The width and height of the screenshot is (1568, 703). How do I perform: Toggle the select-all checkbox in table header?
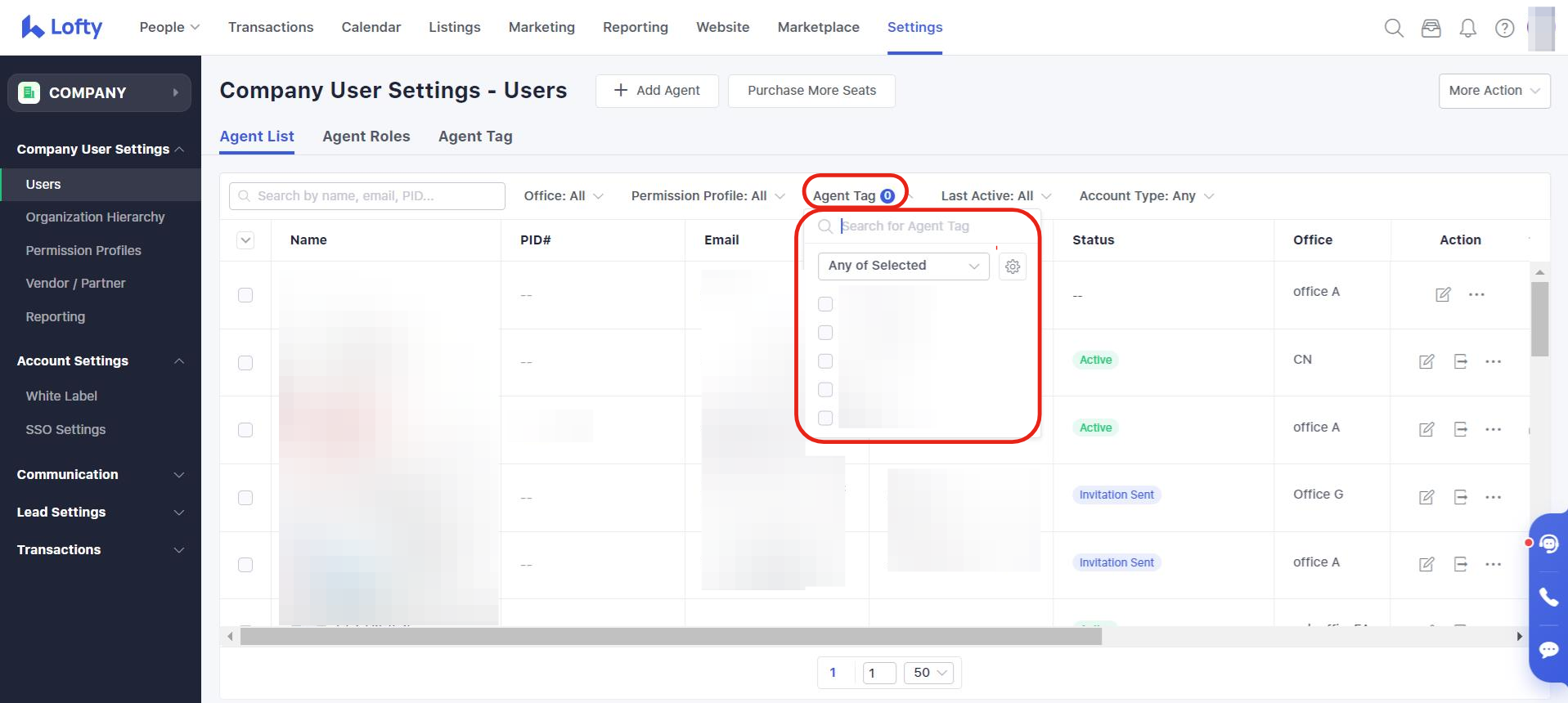(x=245, y=240)
